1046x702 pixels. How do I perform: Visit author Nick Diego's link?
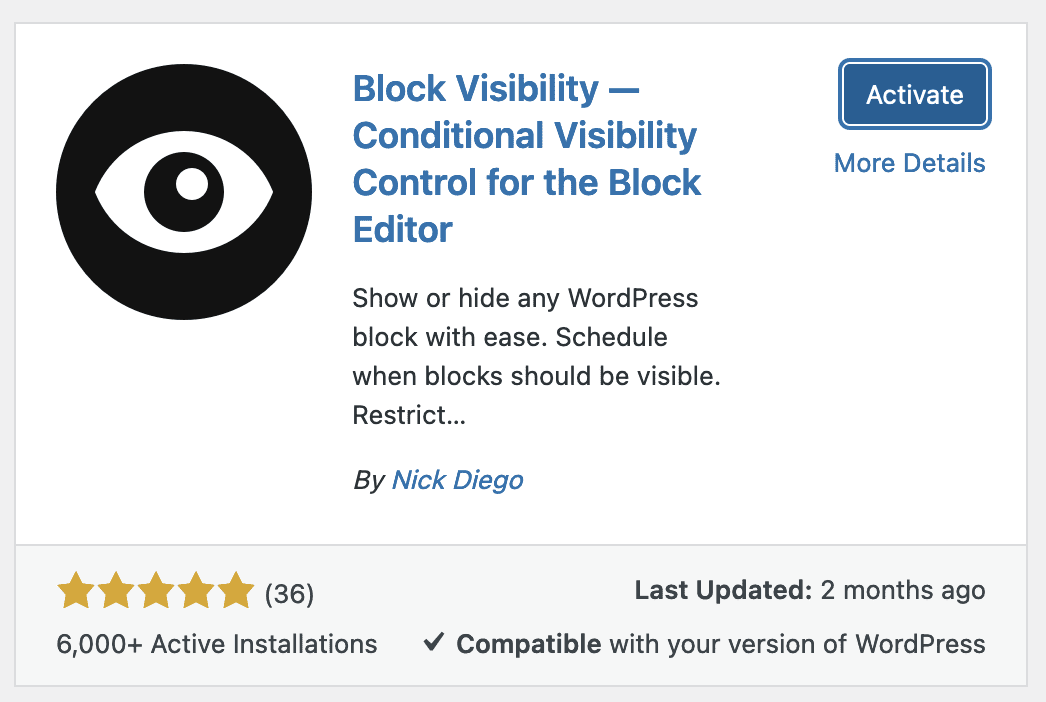(457, 480)
